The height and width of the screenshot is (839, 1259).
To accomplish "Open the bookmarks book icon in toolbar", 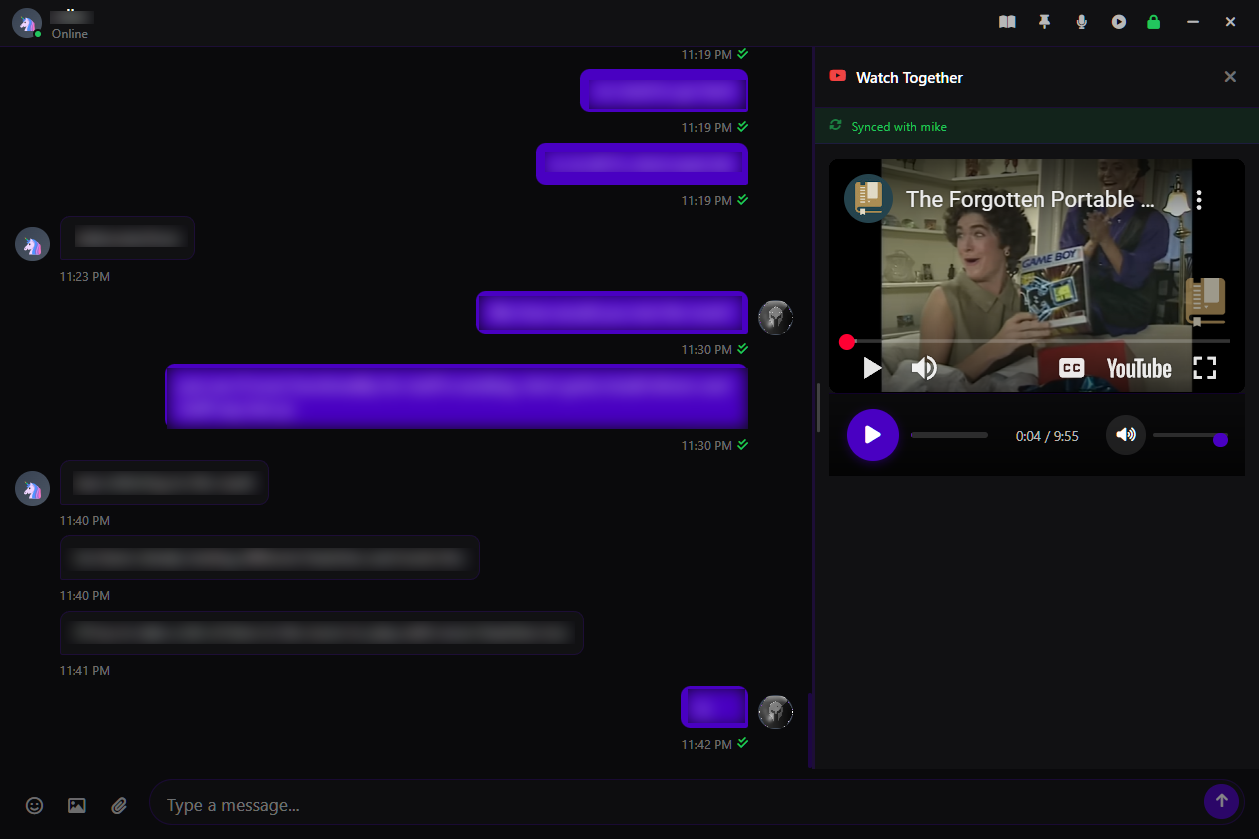I will (x=1006, y=21).
